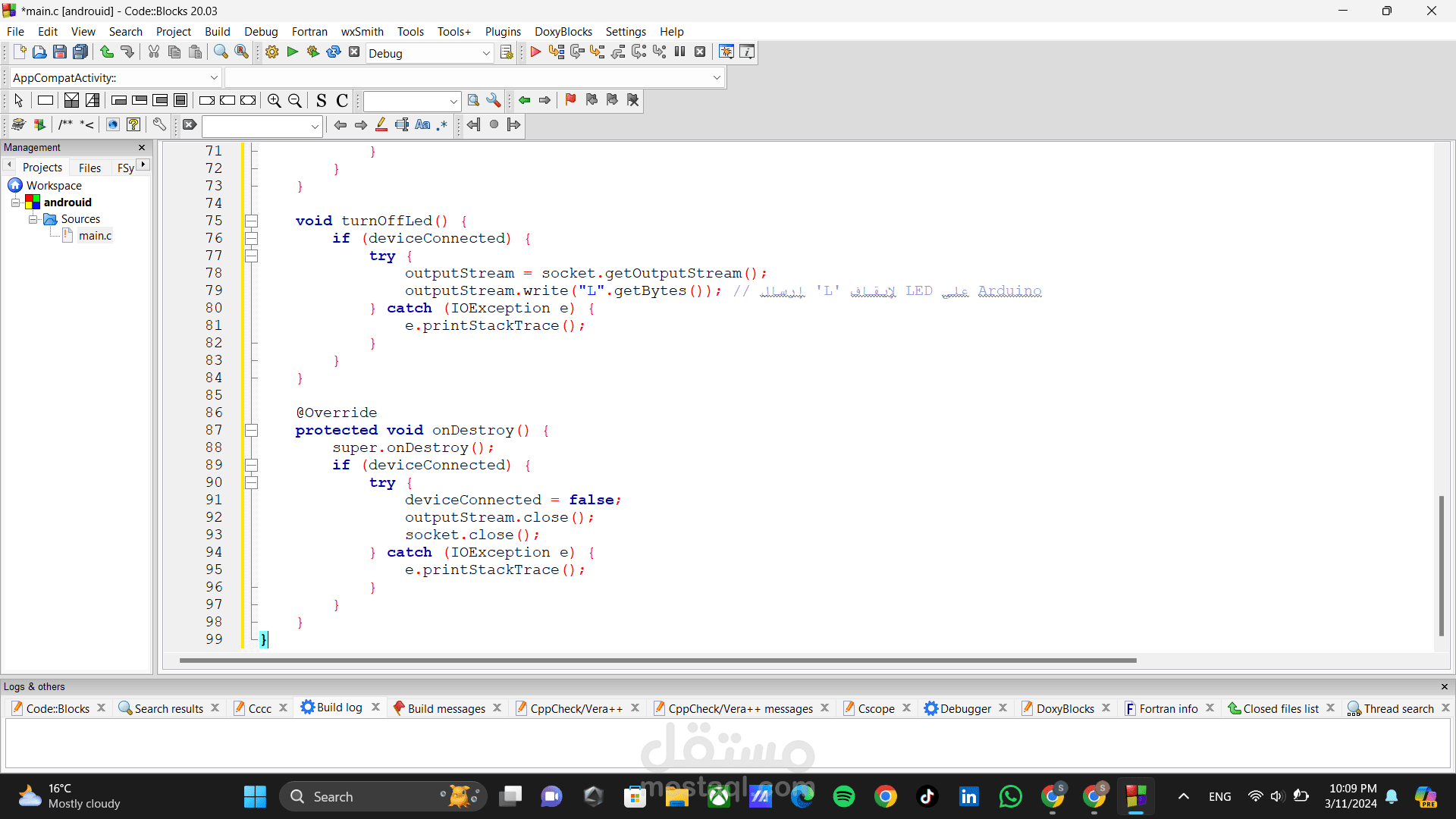Click the Zoom in magnifier icon
Image resolution: width=1456 pixels, height=819 pixels.
[x=275, y=100]
